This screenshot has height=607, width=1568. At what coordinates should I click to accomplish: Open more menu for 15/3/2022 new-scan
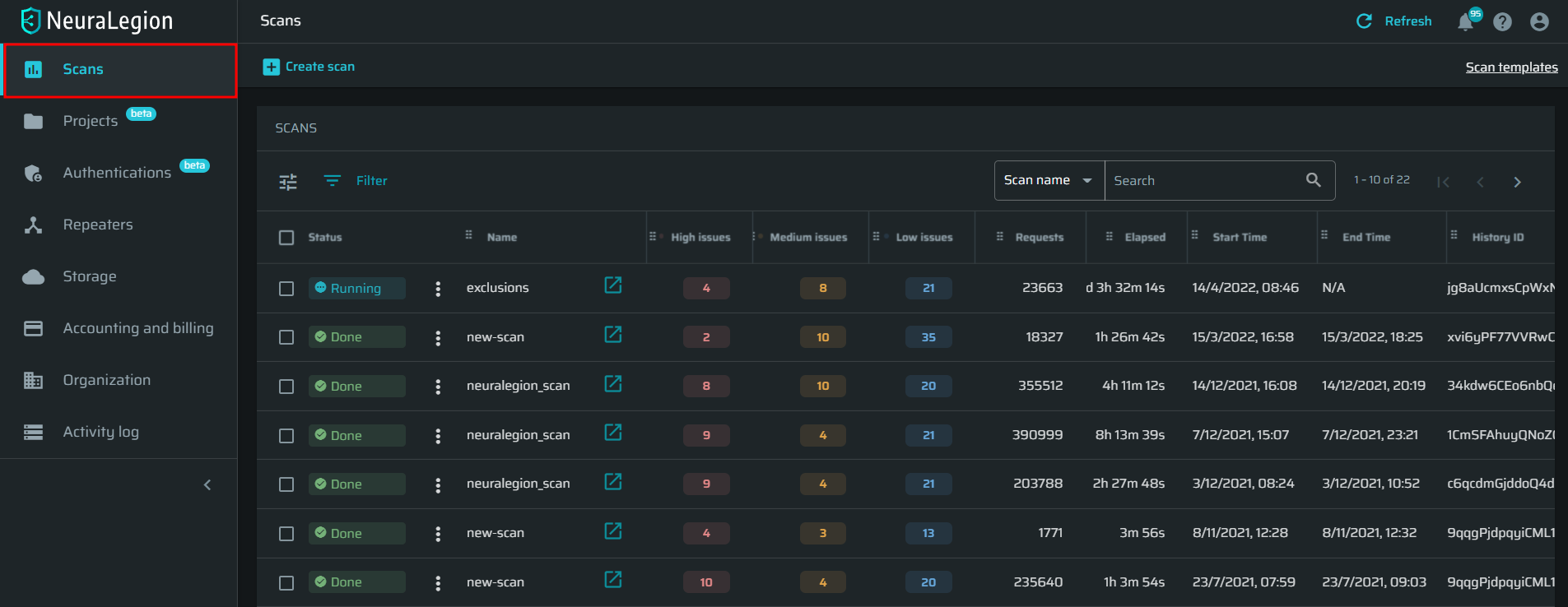point(438,338)
